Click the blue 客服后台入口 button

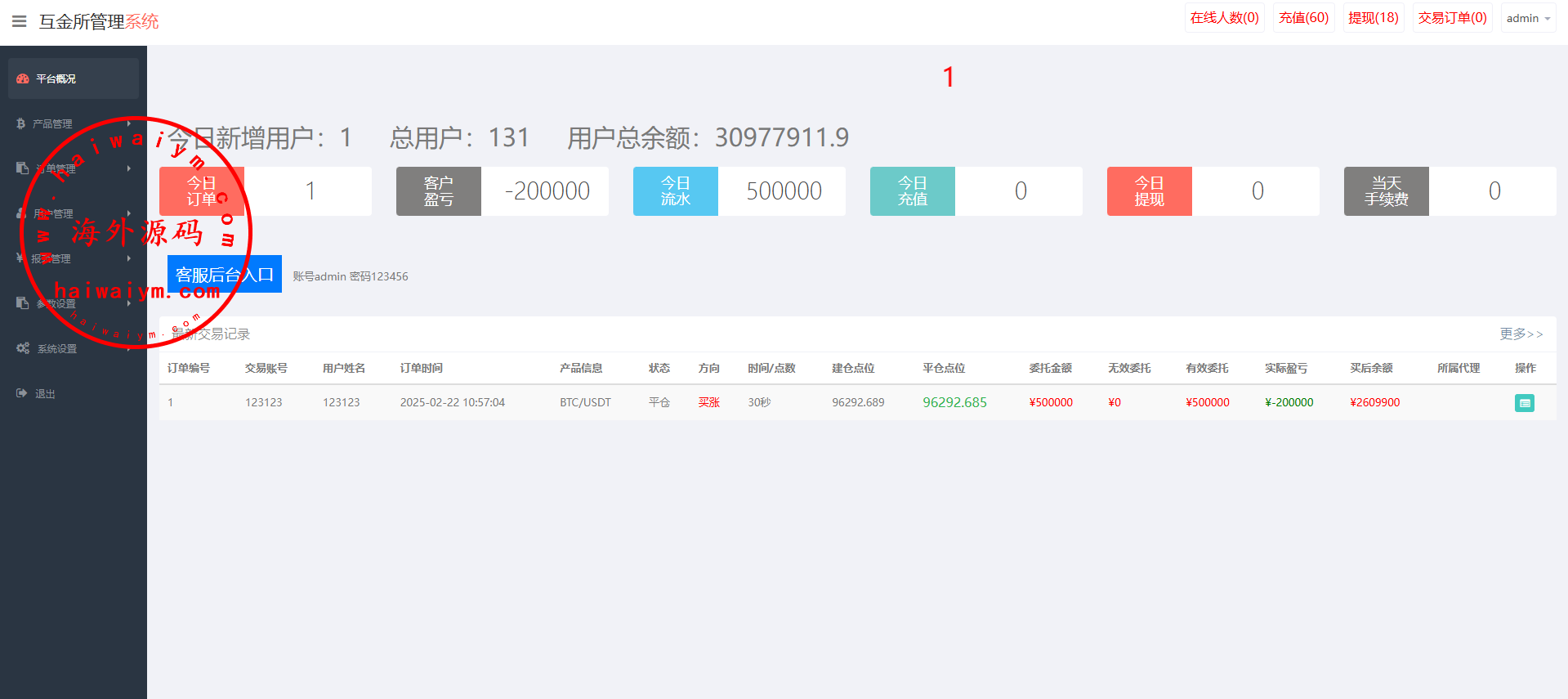point(225,275)
